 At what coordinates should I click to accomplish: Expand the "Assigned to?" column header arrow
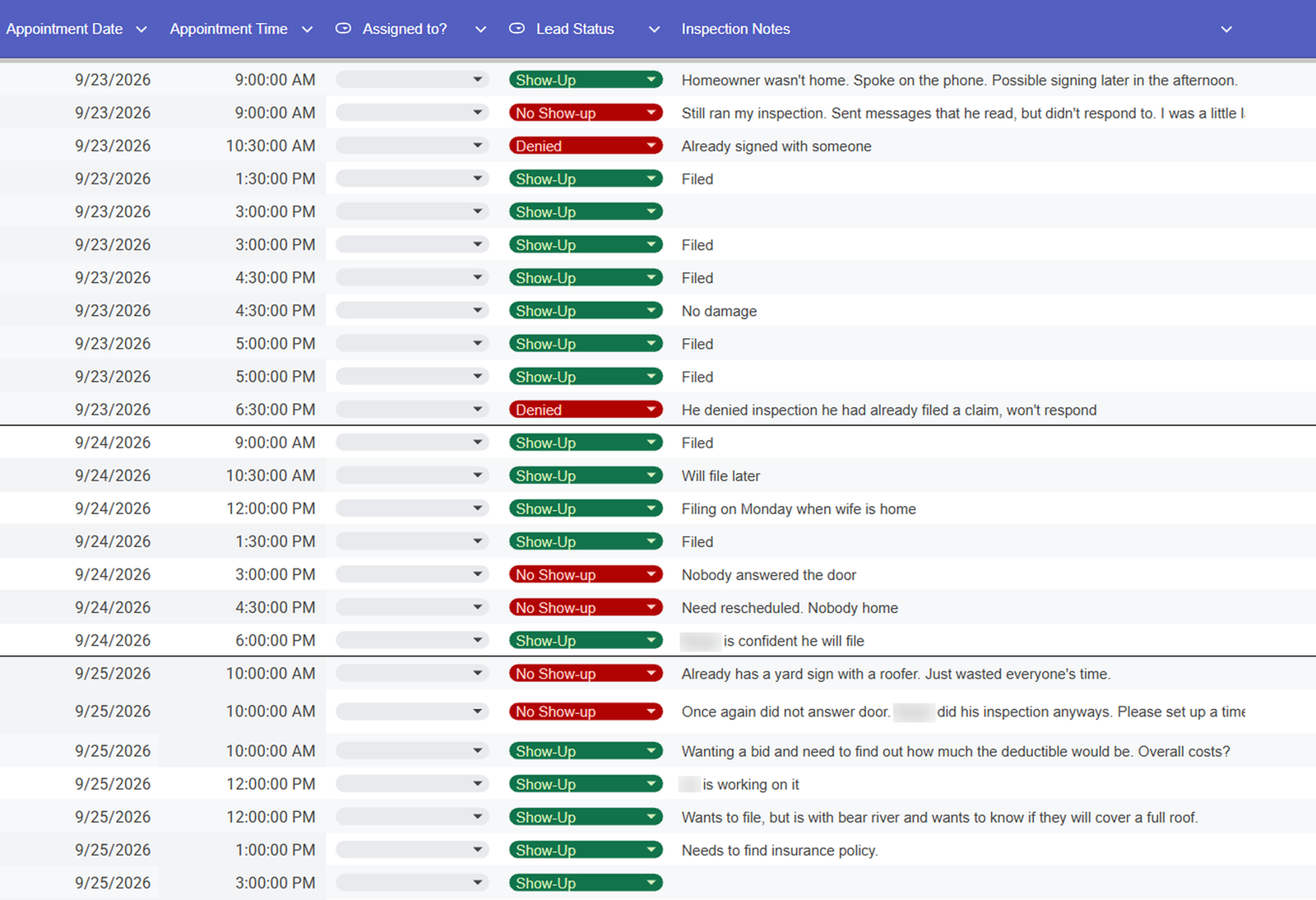coord(481,30)
